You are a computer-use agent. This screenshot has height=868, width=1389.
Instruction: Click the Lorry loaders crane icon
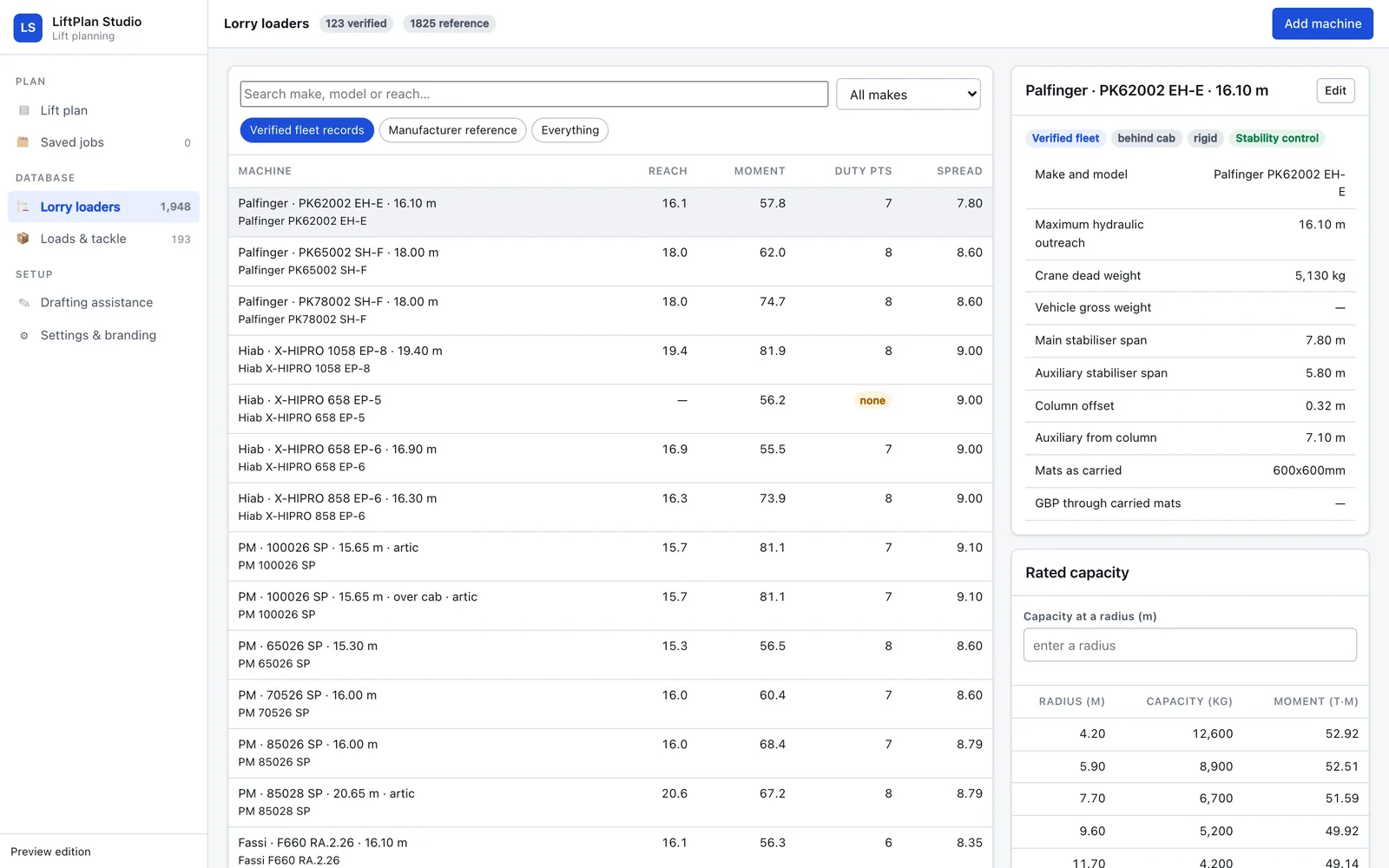coord(23,207)
